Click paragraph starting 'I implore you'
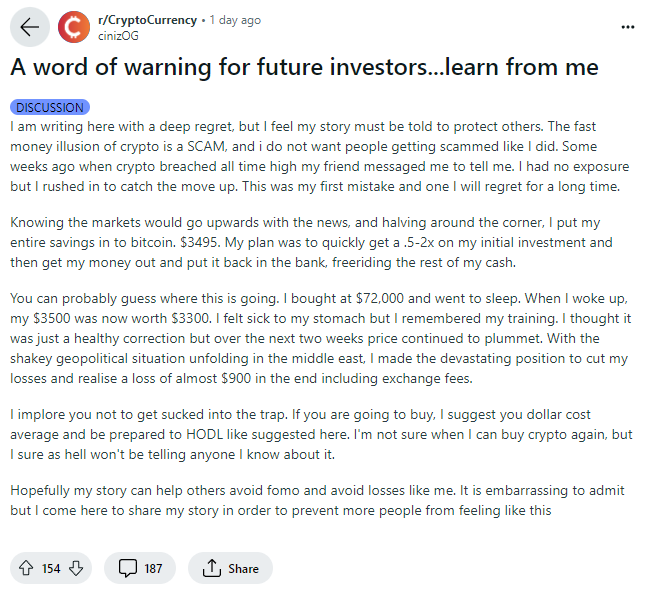 click(321, 435)
